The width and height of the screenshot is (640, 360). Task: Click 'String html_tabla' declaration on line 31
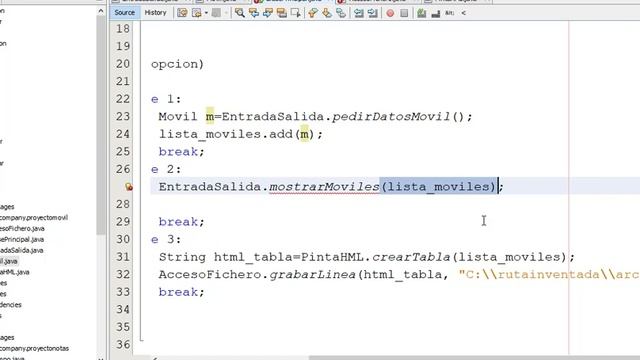(226, 257)
